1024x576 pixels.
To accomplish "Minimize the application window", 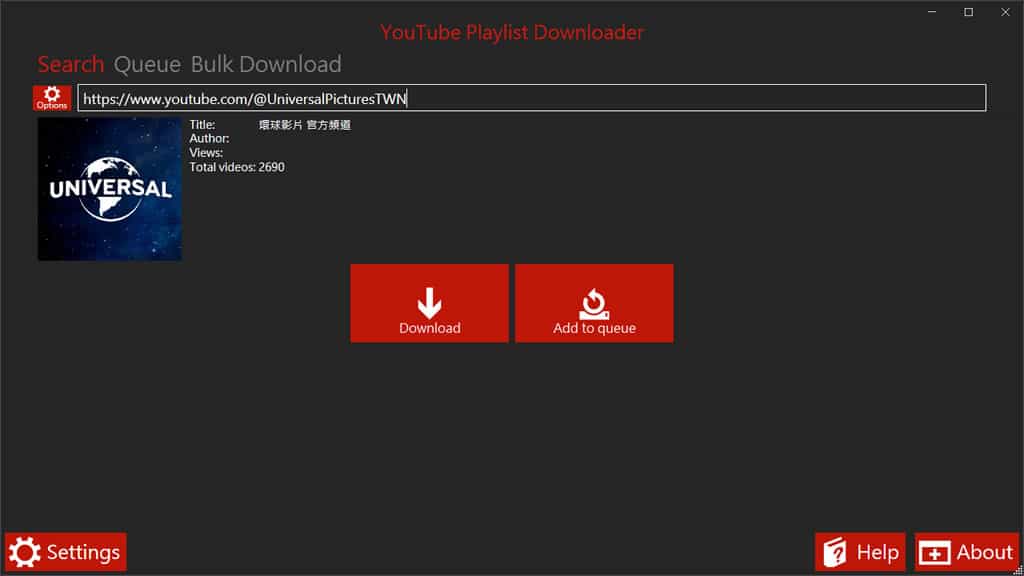I will [932, 12].
